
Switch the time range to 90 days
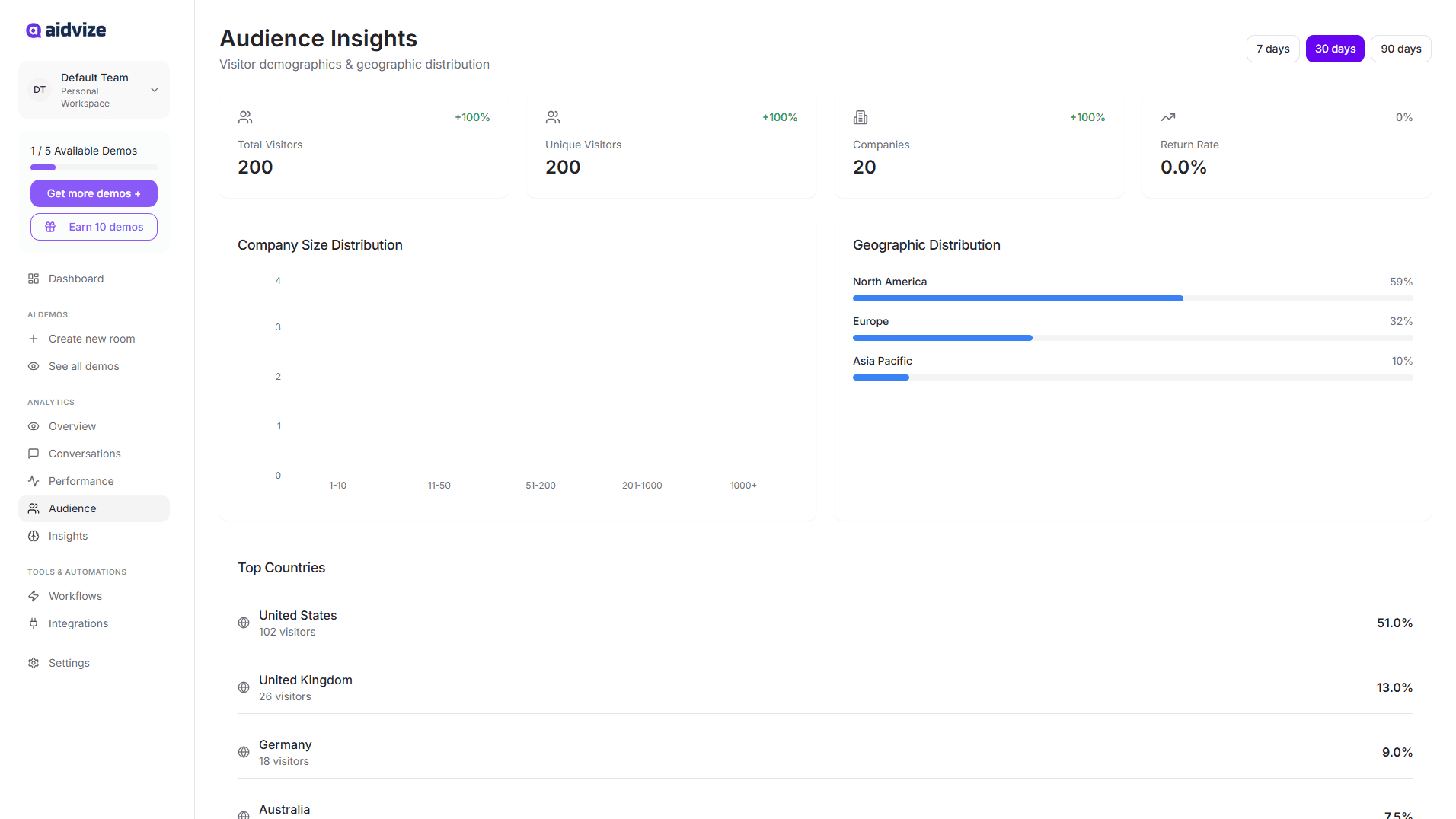(1400, 49)
